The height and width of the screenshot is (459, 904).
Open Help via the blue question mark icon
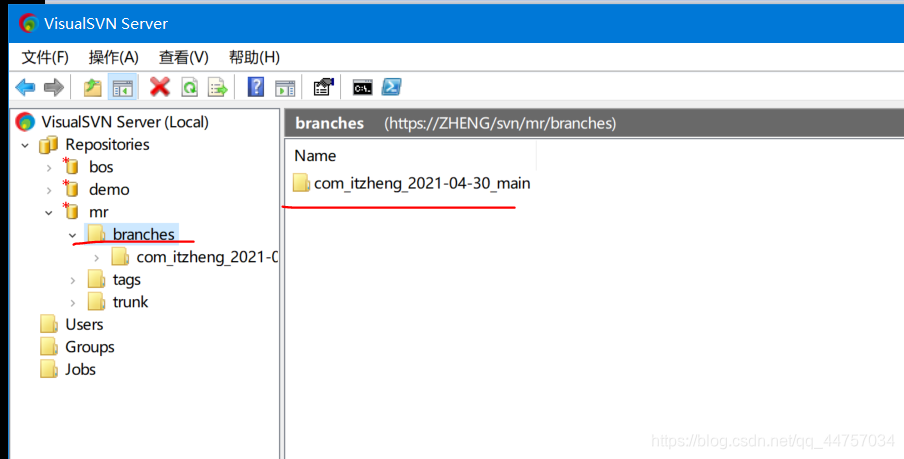click(255, 87)
